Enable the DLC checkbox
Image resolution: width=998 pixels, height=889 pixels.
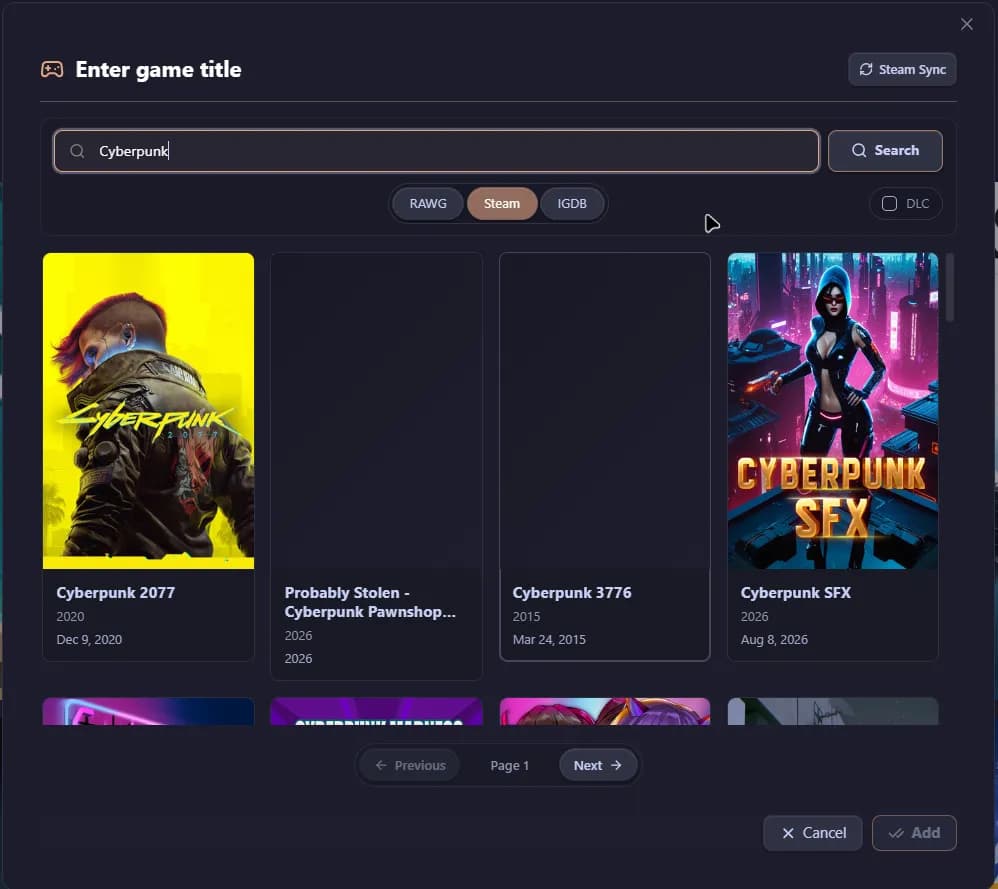889,204
